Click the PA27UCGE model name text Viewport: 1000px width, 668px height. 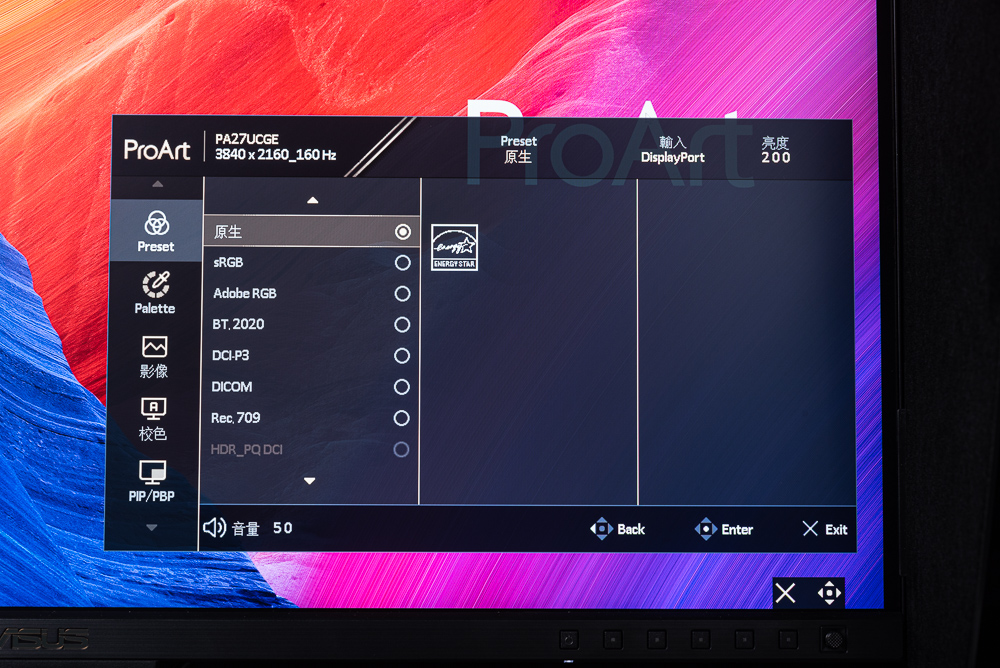click(247, 139)
